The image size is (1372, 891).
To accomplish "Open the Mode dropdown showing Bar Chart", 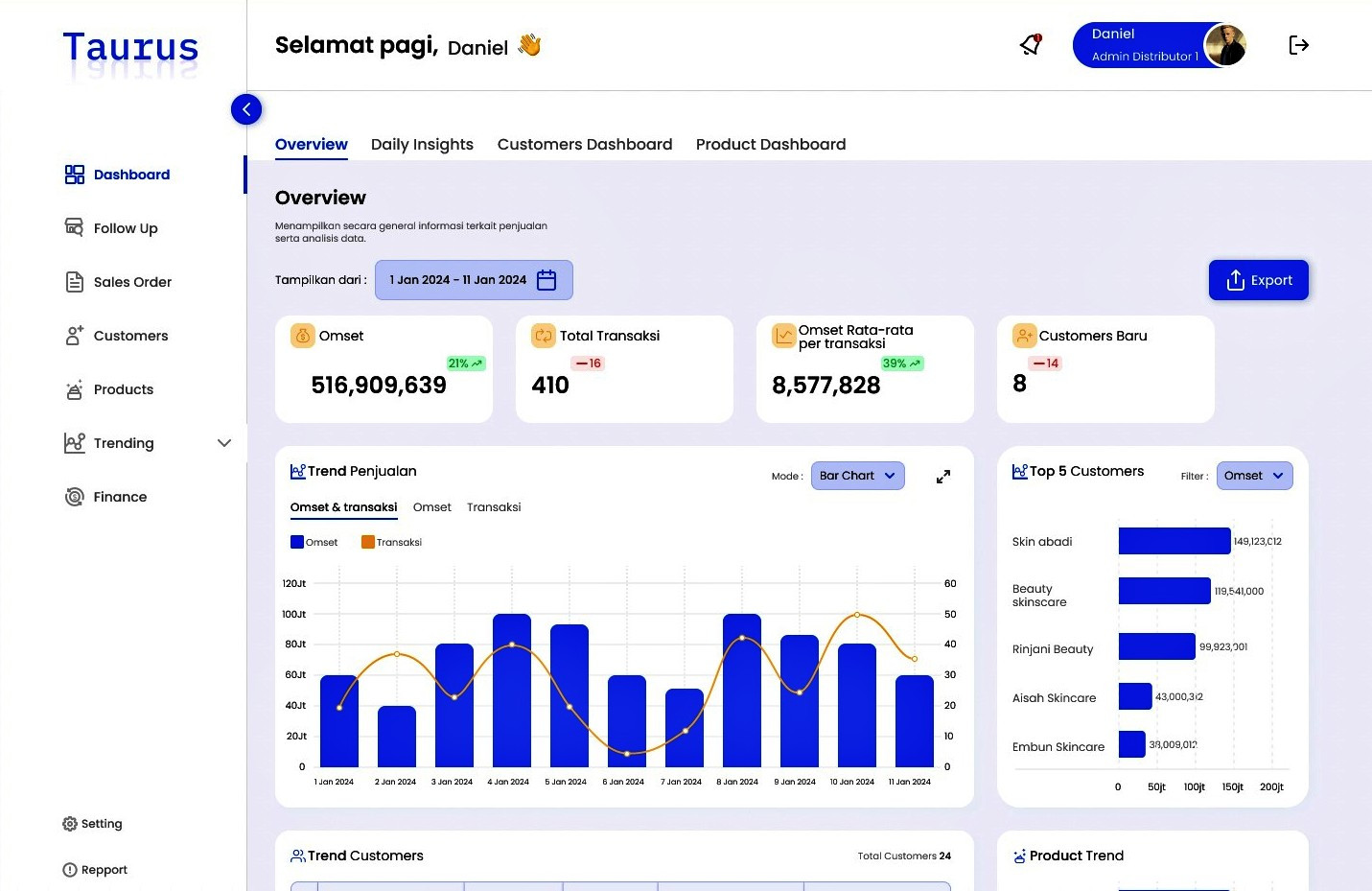I will [857, 475].
